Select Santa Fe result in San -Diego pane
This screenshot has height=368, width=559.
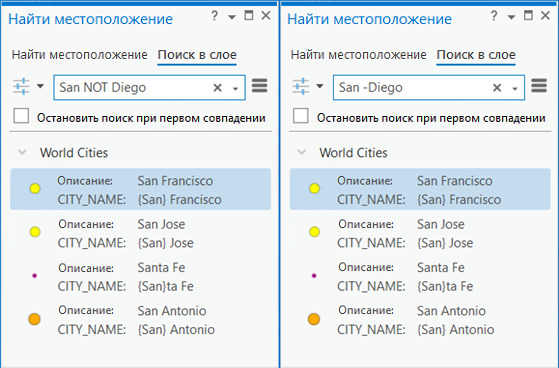tap(420, 277)
